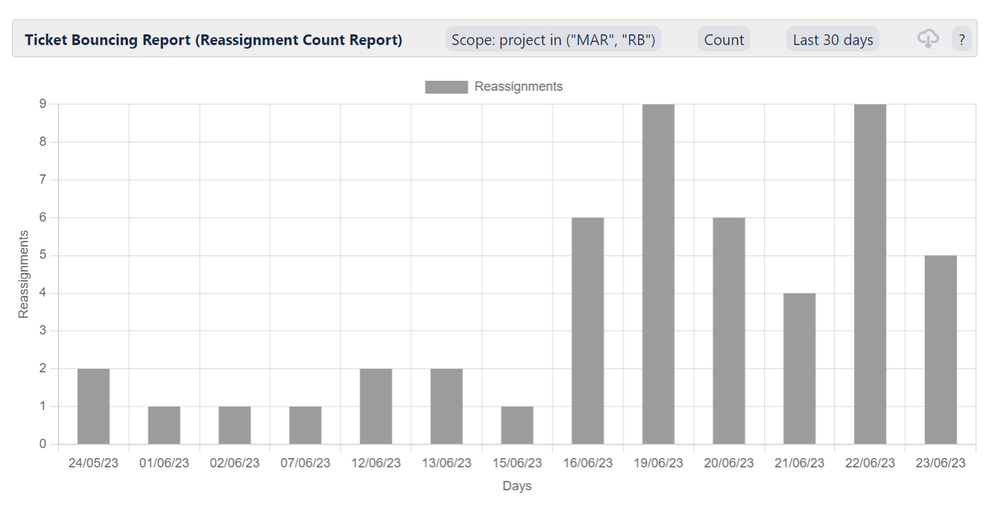Select the bar for 15/06/23
The width and height of the screenshot is (999, 526).
(x=517, y=425)
